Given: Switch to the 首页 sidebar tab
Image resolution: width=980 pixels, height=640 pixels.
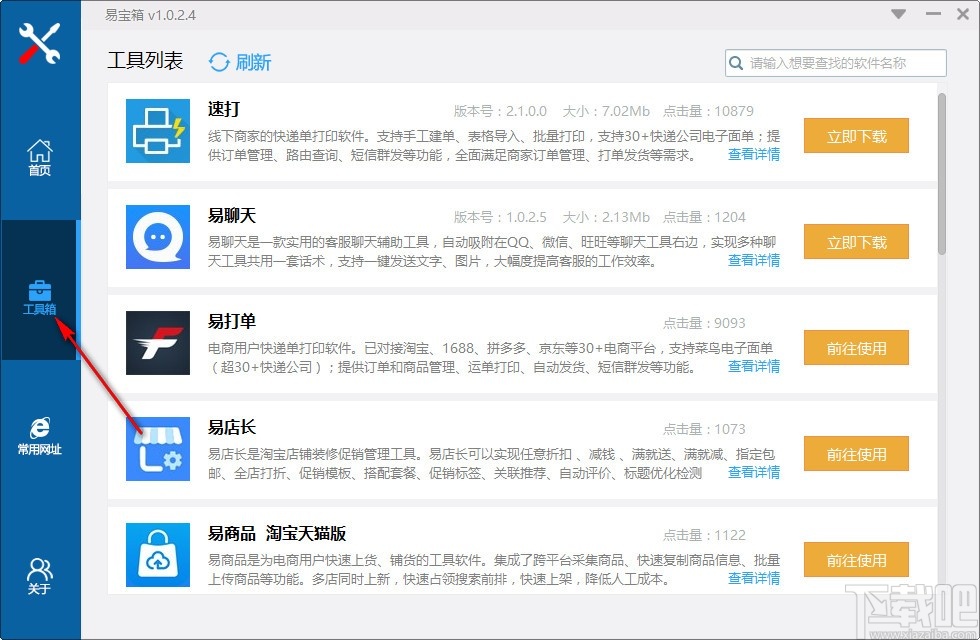Looking at the screenshot, I should 40,155.
